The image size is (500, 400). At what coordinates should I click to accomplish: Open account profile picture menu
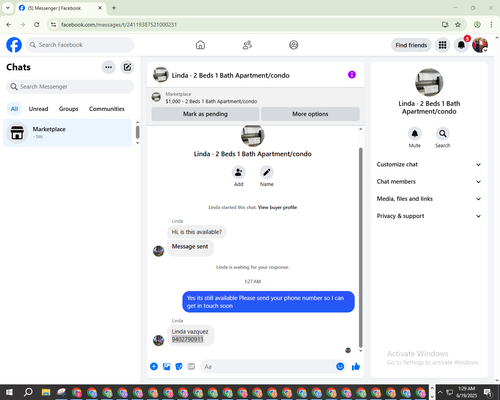480,45
